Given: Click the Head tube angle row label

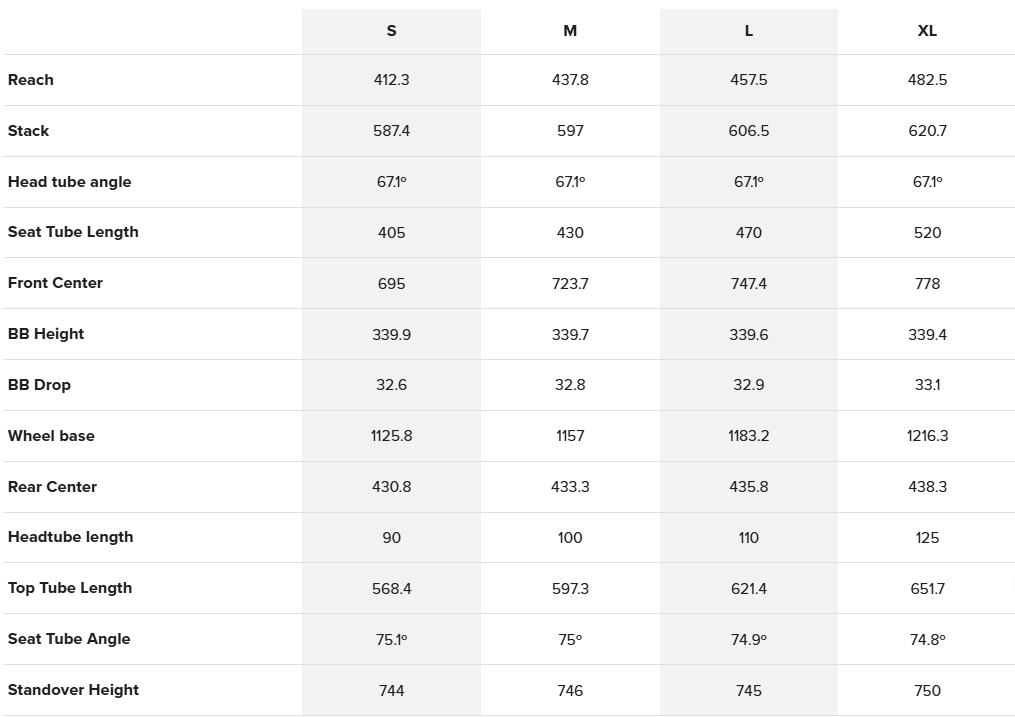Looking at the screenshot, I should tap(69, 182).
